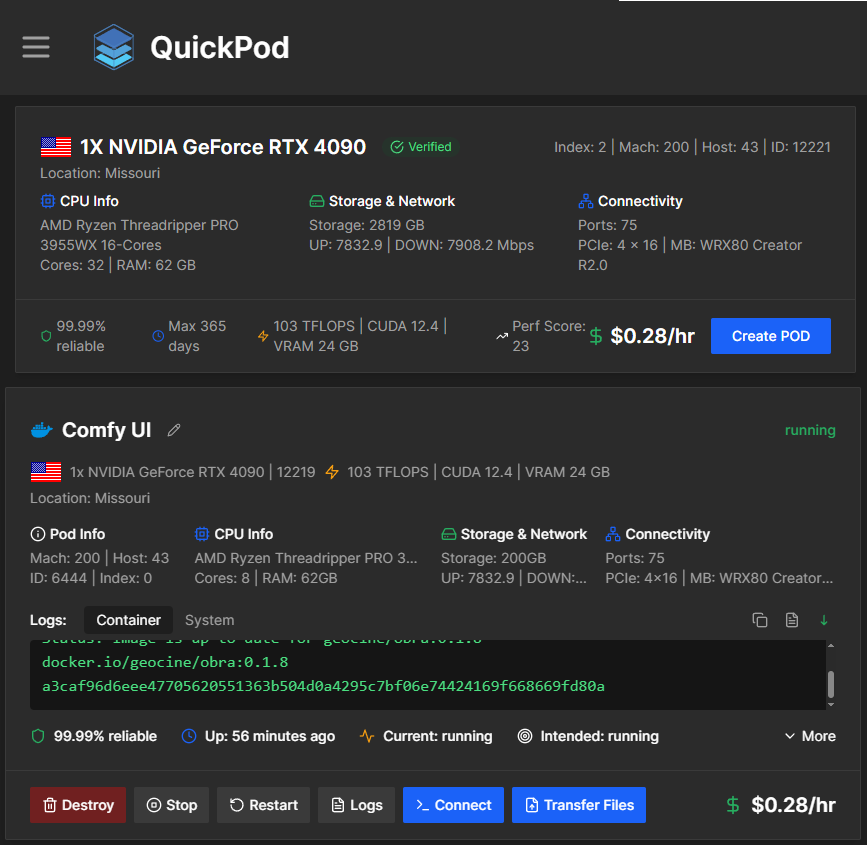Click the Connect button
Screen dimensions: 867x845
pyautogui.click(x=453, y=805)
